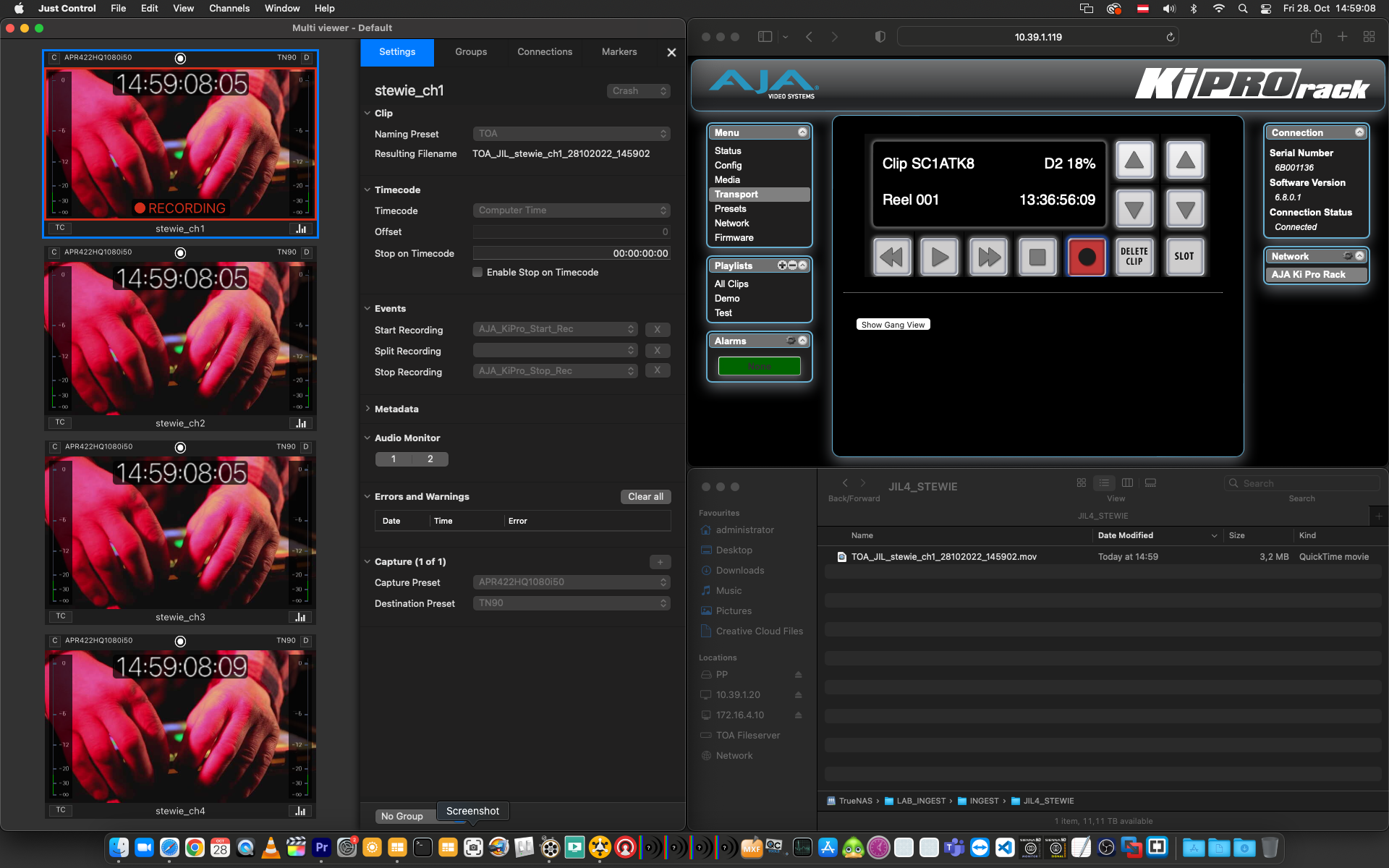Add a capture with the plus button
The image size is (1389, 868).
660,562
